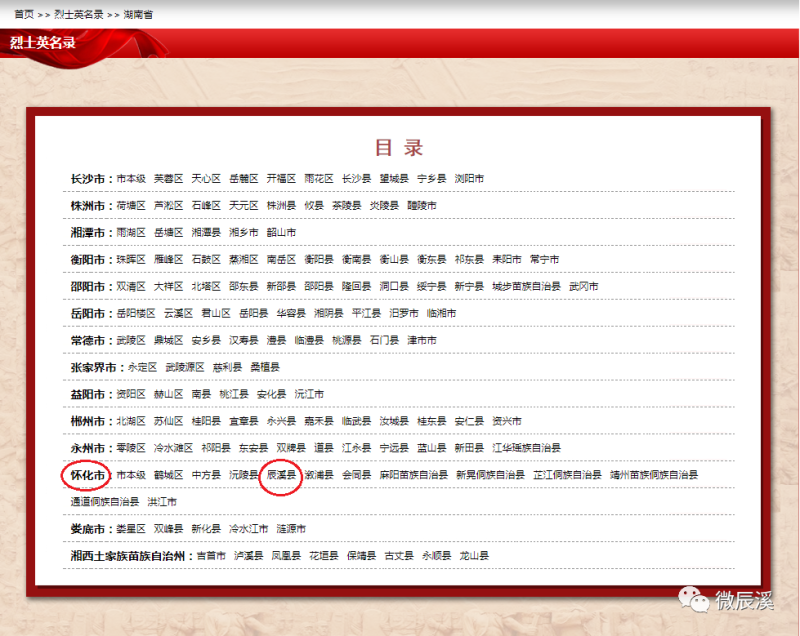Screen dimensions: 800x636
Task: Select the 汉寿县 link
Action: coord(243,340)
